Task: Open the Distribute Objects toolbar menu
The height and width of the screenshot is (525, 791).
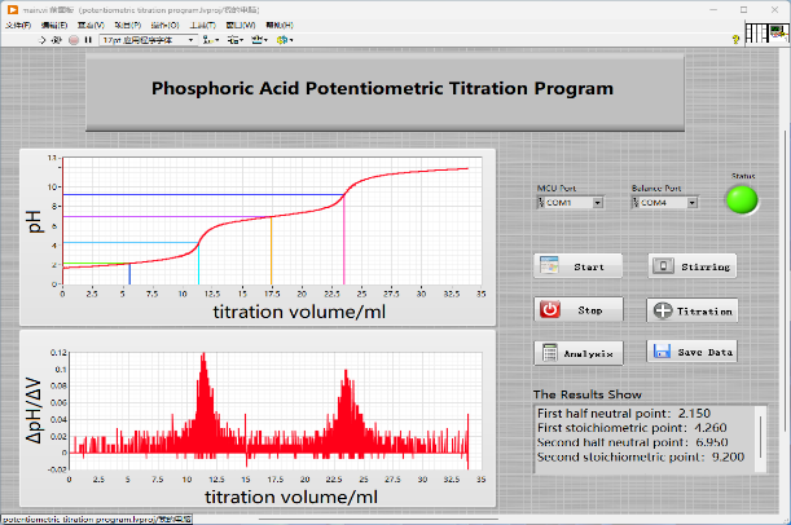Action: point(235,40)
